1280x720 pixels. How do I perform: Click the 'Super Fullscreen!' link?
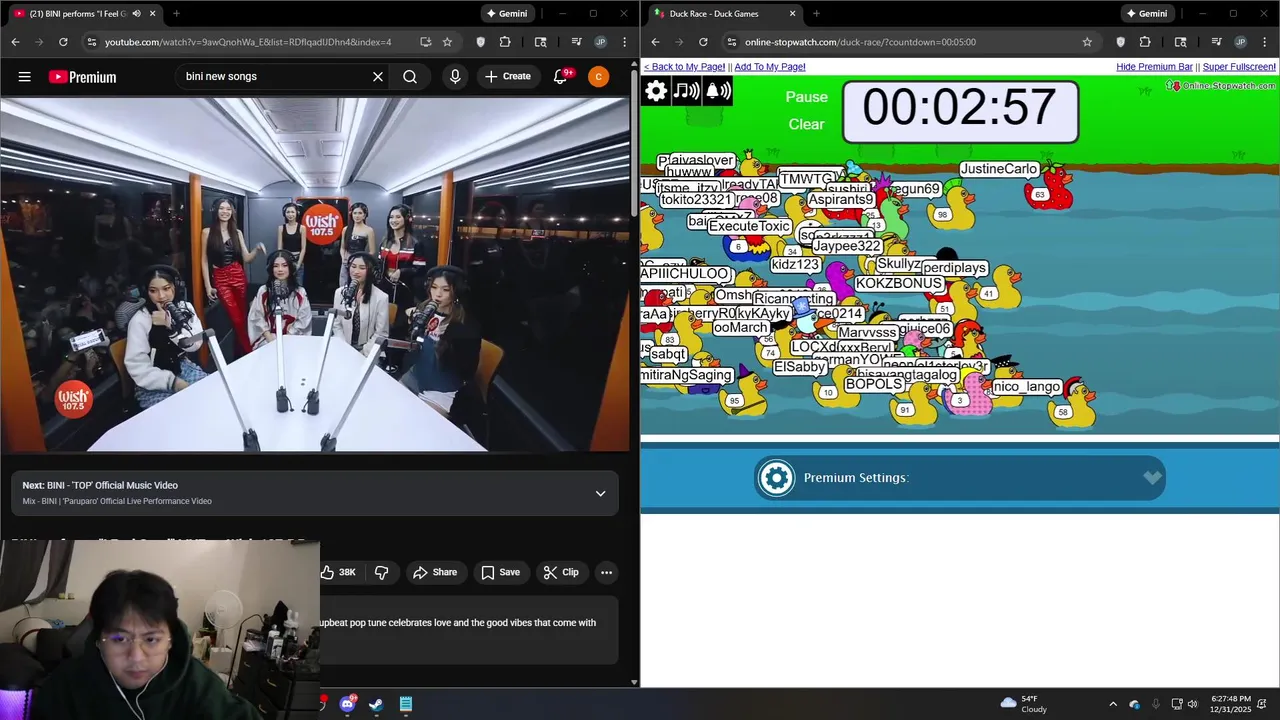pyautogui.click(x=1239, y=67)
